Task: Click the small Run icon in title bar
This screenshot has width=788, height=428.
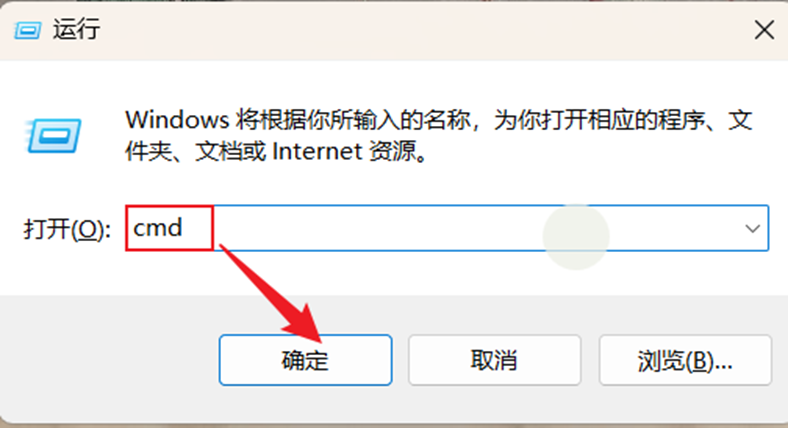Action: (27, 30)
